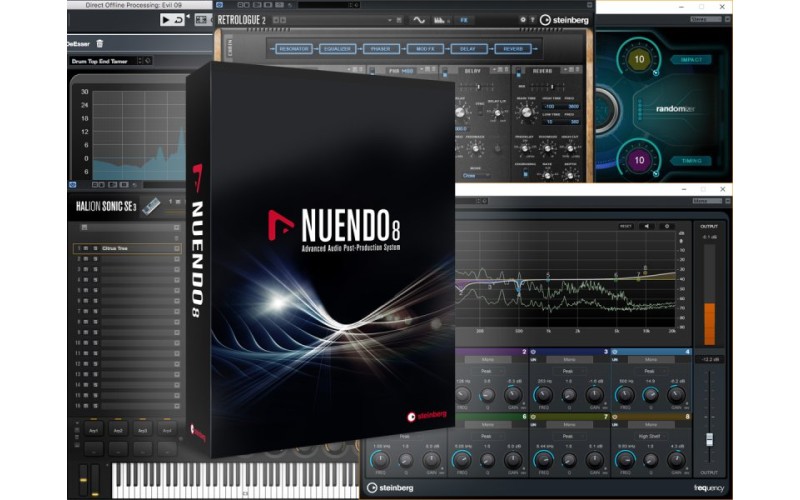The width and height of the screenshot is (800, 500).
Task: Open Retrologue settings gear icon
Action: click(524, 19)
